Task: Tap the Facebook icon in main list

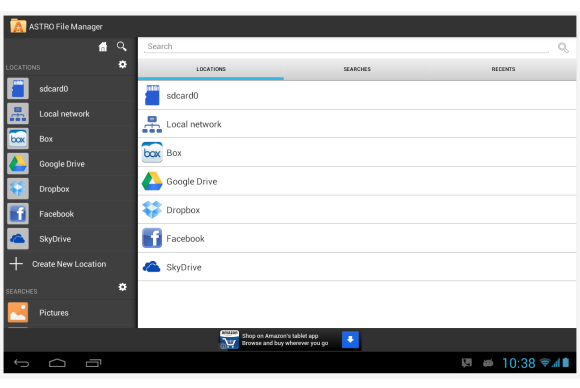Action: [152, 238]
